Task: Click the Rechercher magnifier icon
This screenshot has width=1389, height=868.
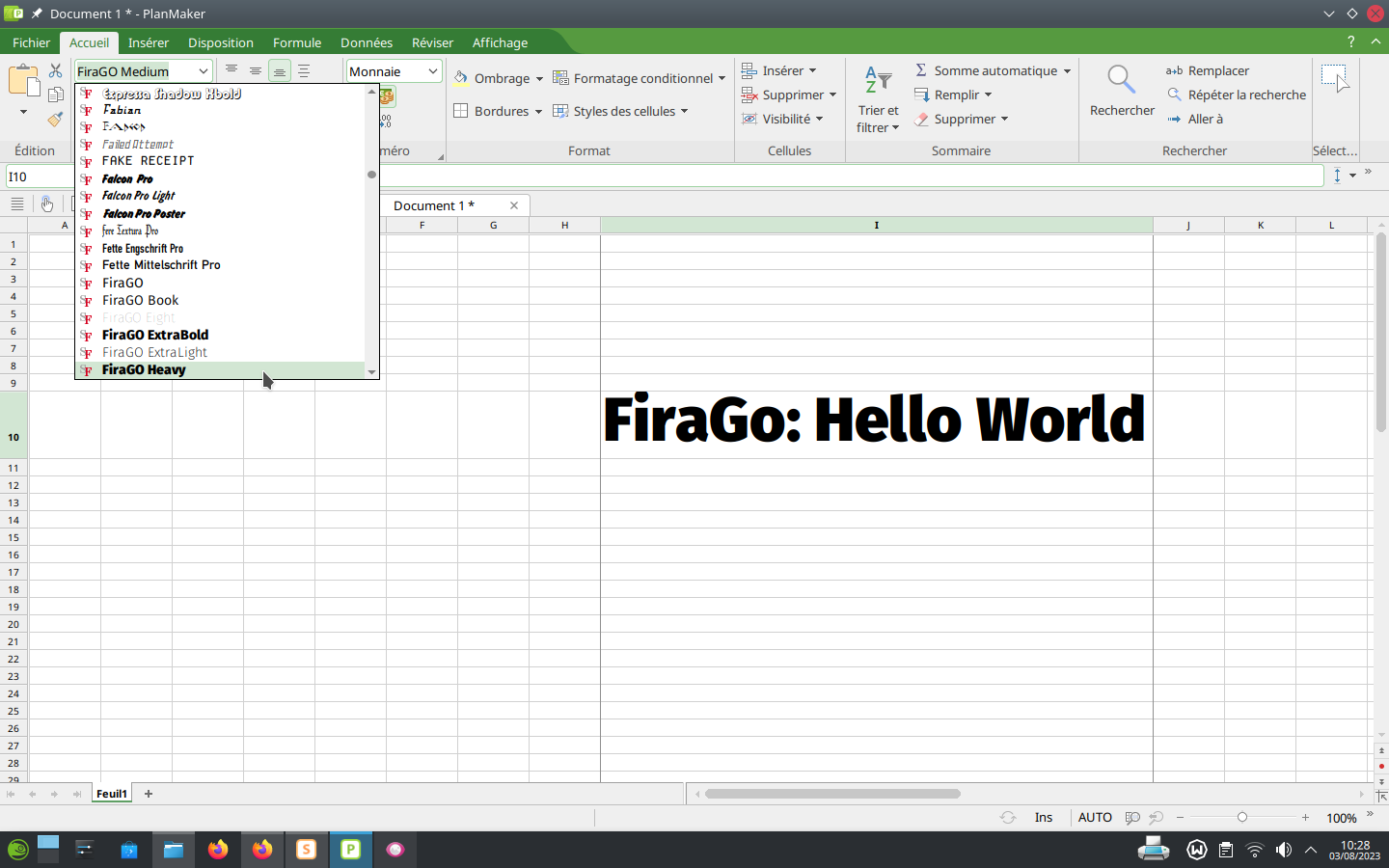Action: click(1121, 79)
